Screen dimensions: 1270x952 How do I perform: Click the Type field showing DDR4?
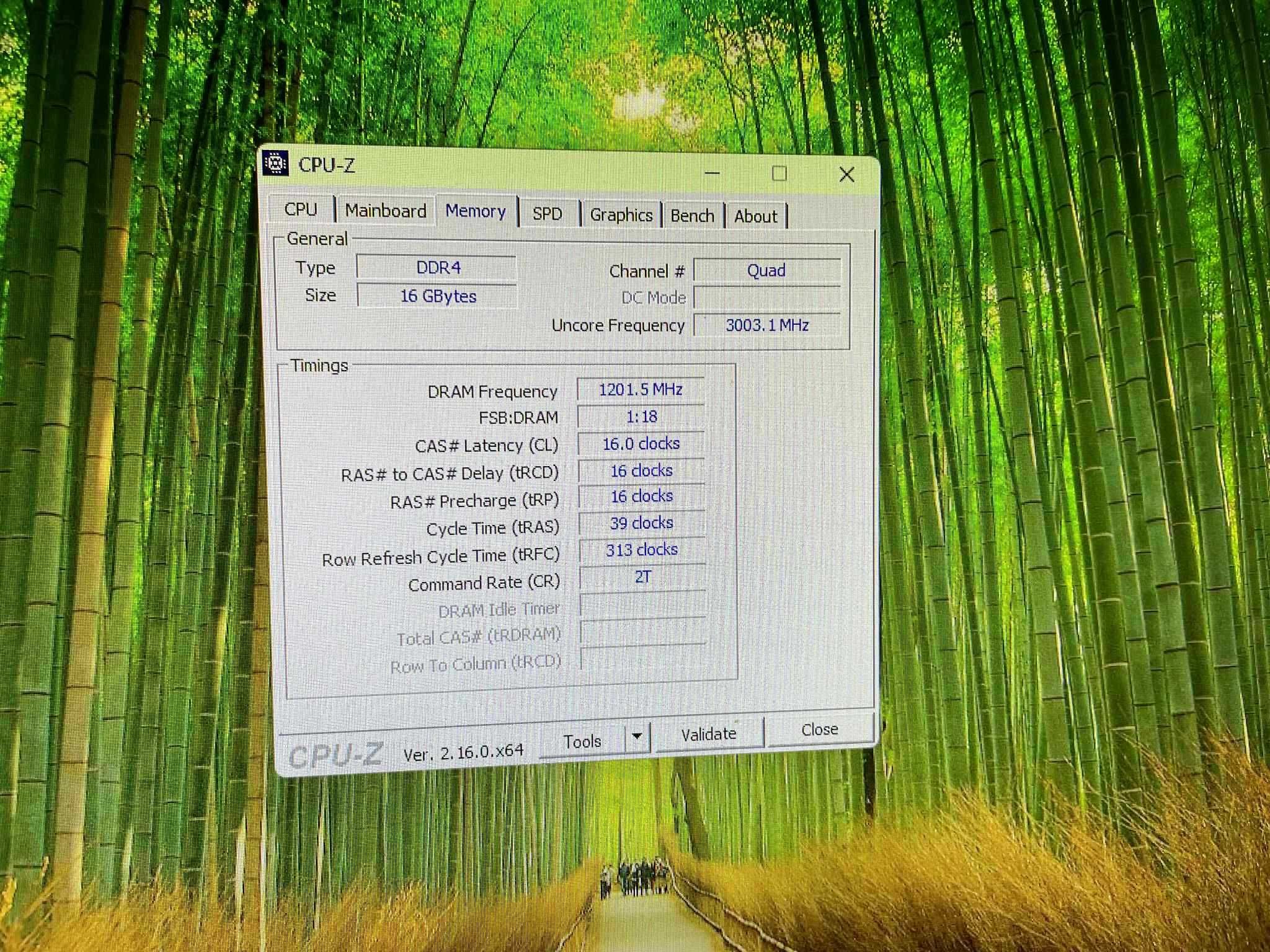pyautogui.click(x=437, y=268)
